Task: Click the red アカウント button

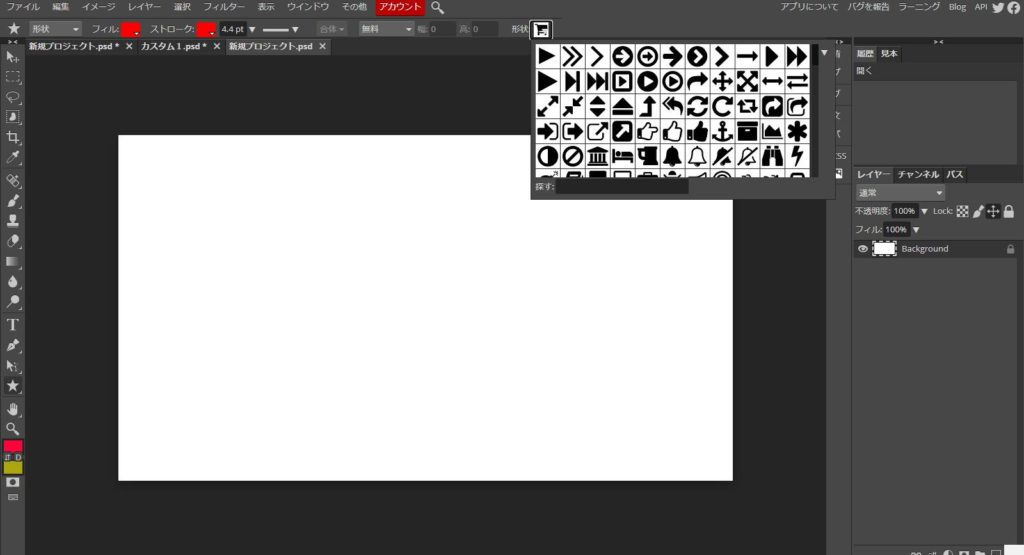Action: tap(400, 7)
